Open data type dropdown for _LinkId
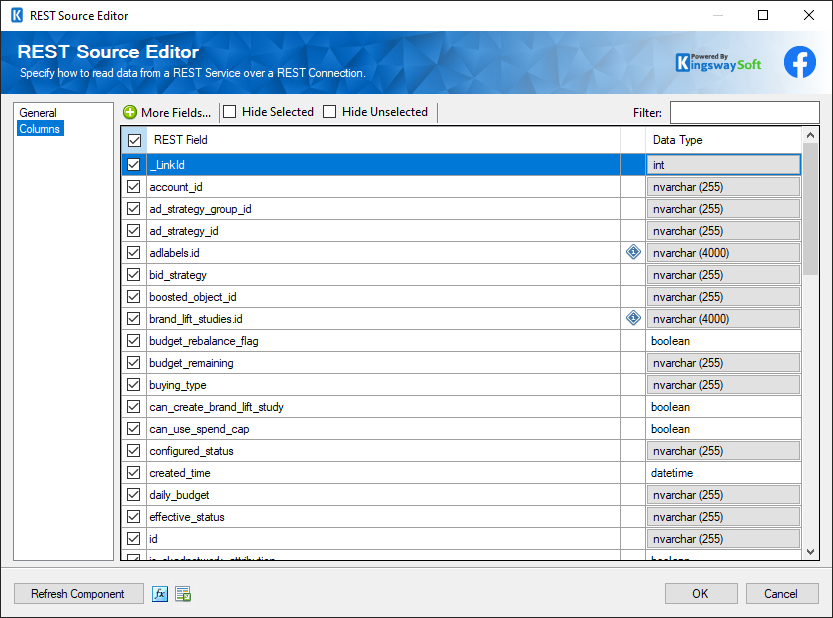Screen dimensions: 833x618 [723, 165]
